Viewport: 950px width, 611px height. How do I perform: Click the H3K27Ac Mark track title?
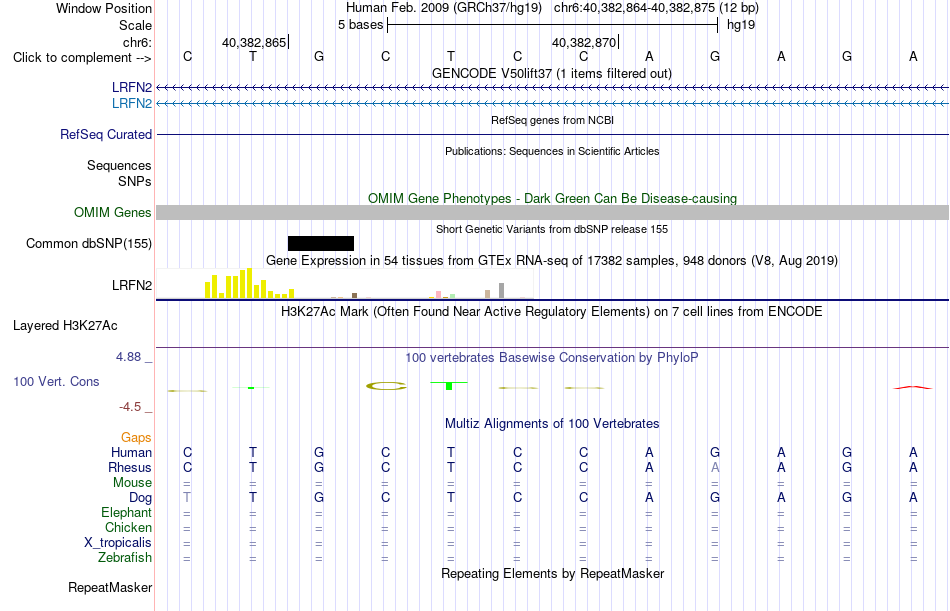coord(552,312)
